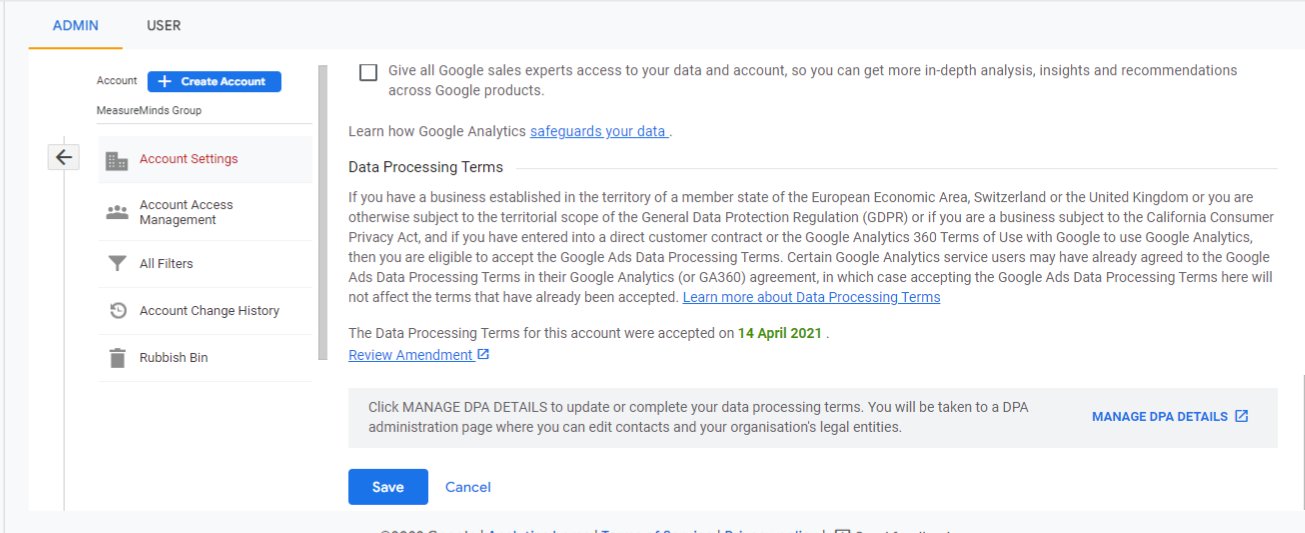Screen dimensions: 1305x533
Task: Open Account Change History menu item
Action: 209,311
